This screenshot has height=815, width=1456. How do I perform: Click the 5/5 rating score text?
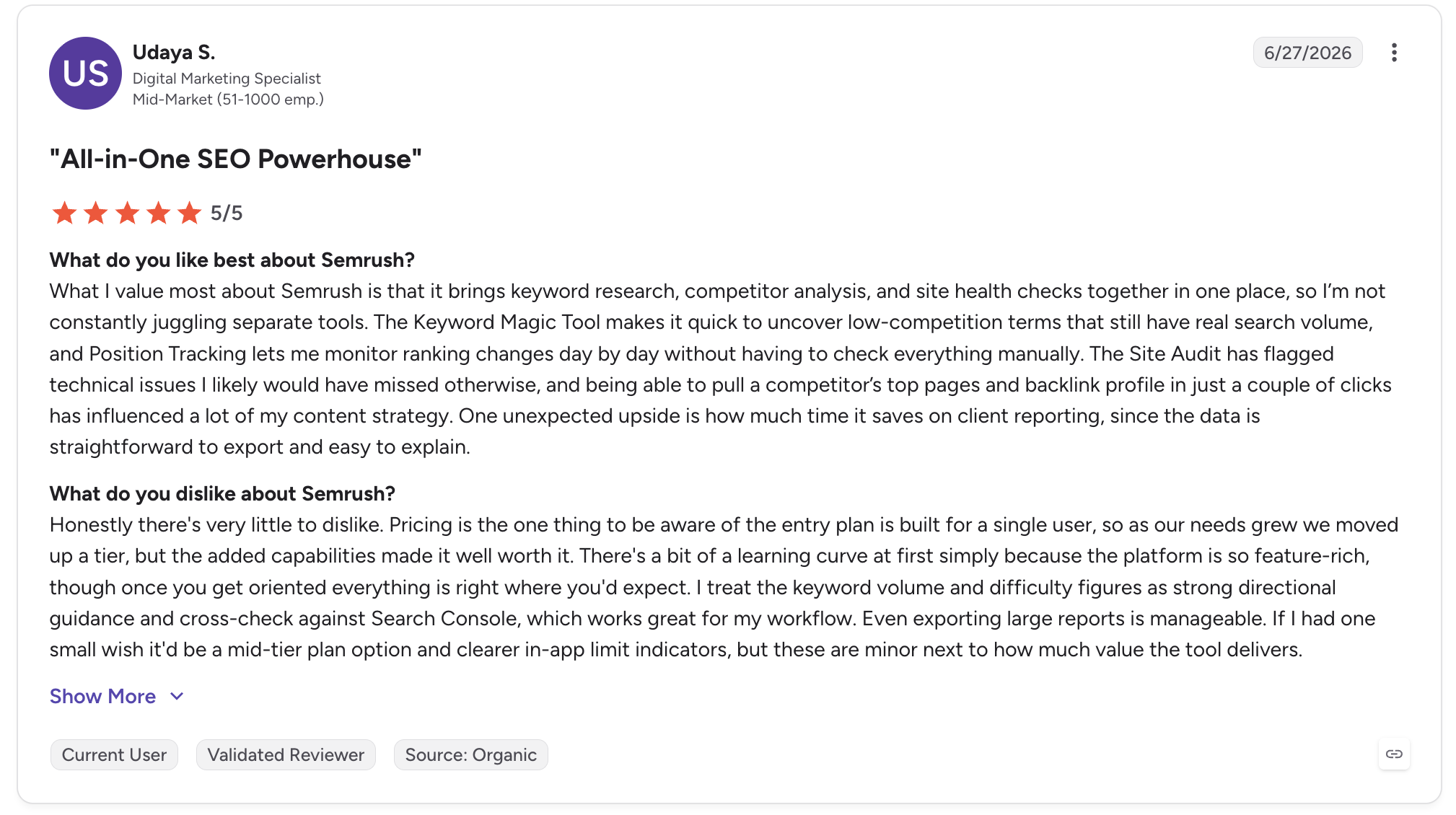point(227,213)
